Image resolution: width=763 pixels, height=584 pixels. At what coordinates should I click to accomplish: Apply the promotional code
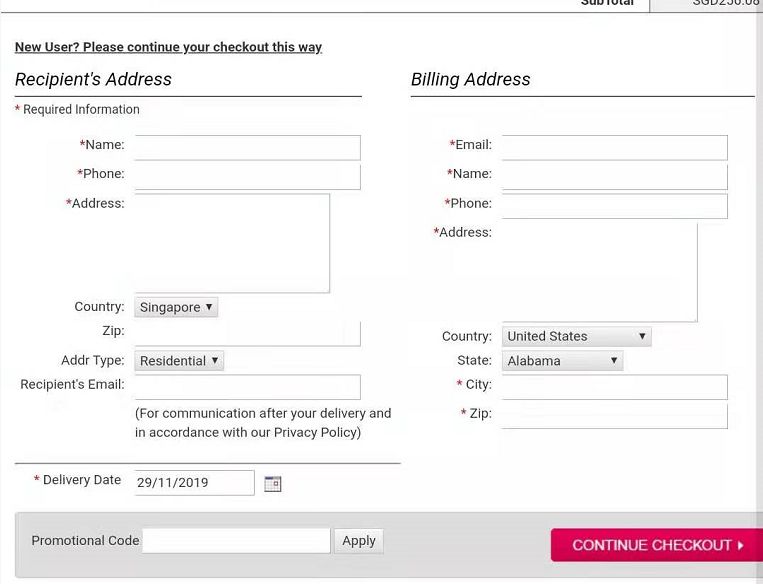pos(358,541)
